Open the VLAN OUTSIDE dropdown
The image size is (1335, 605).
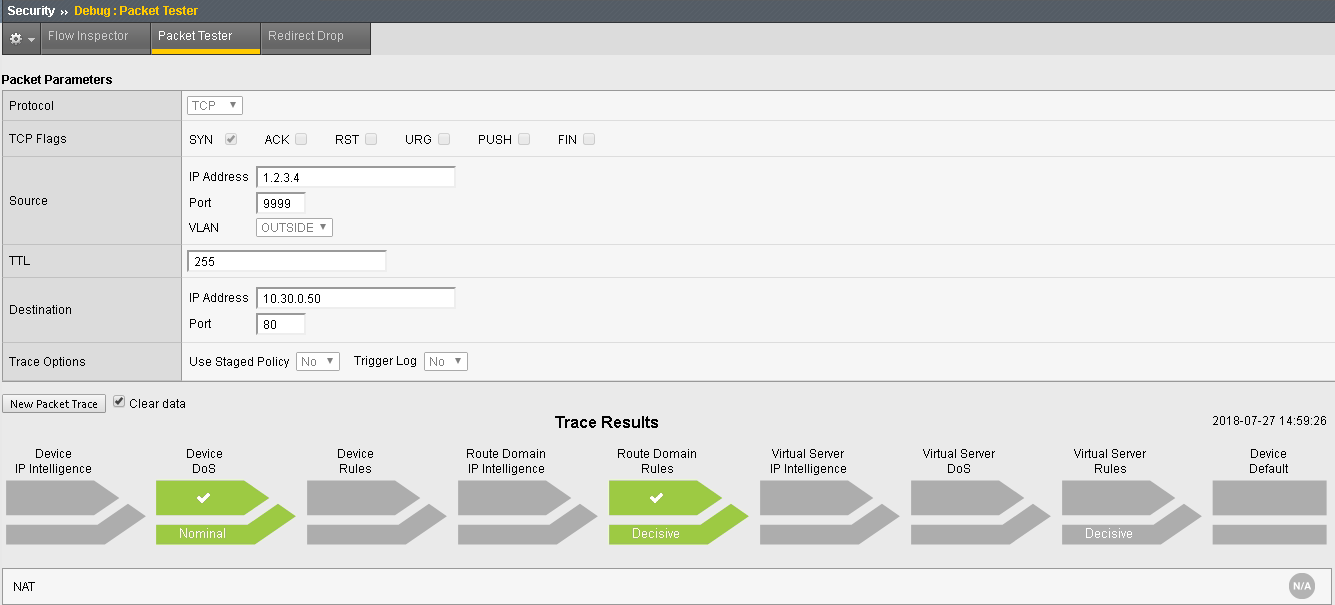pyautogui.click(x=295, y=227)
